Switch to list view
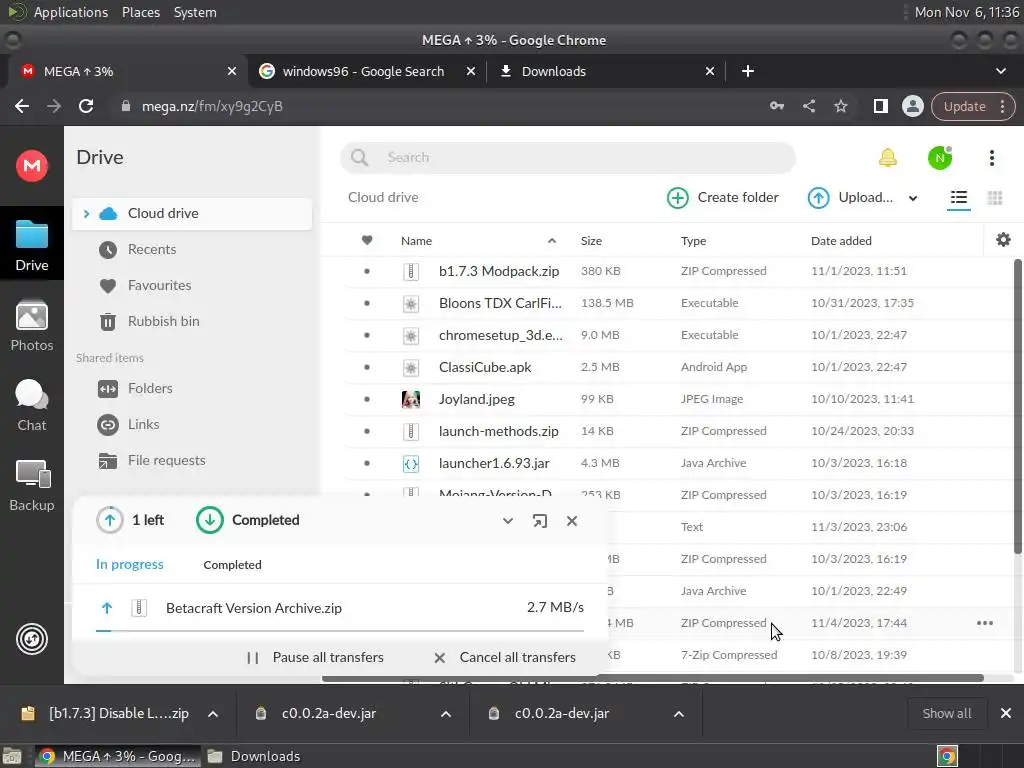This screenshot has height=768, width=1024. point(959,197)
